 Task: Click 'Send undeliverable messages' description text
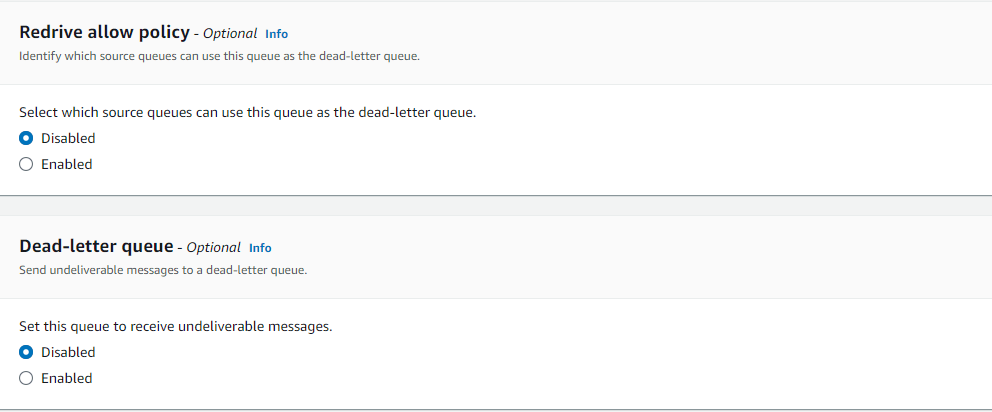(x=163, y=270)
